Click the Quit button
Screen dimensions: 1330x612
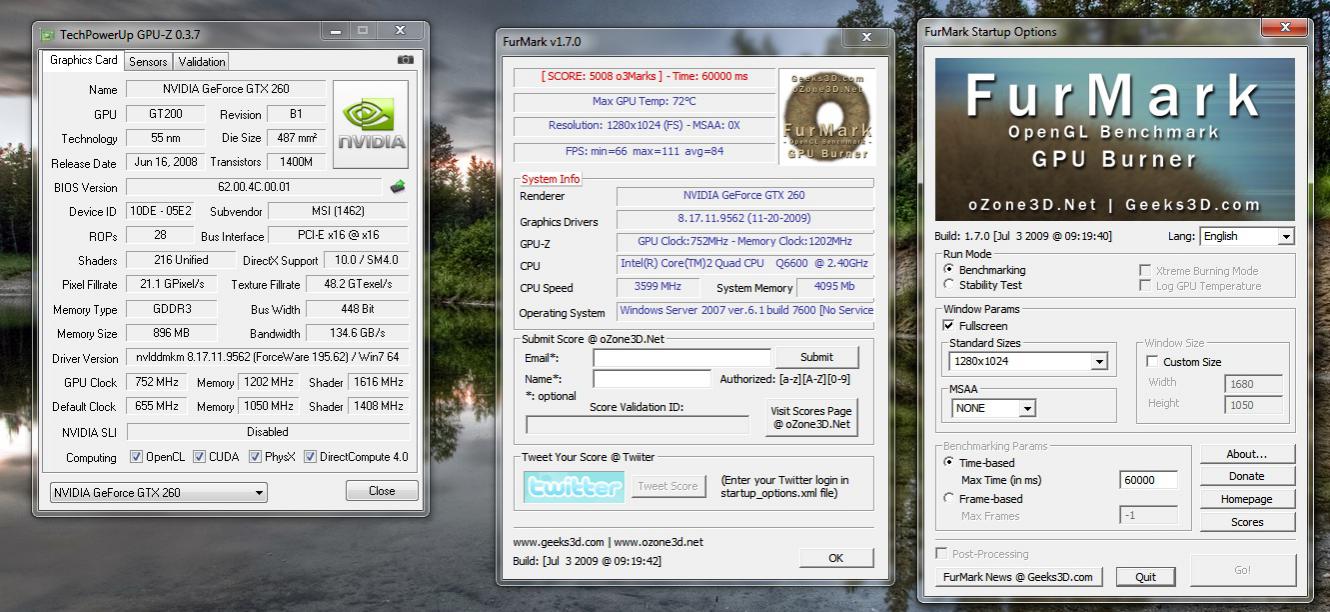coord(1146,577)
